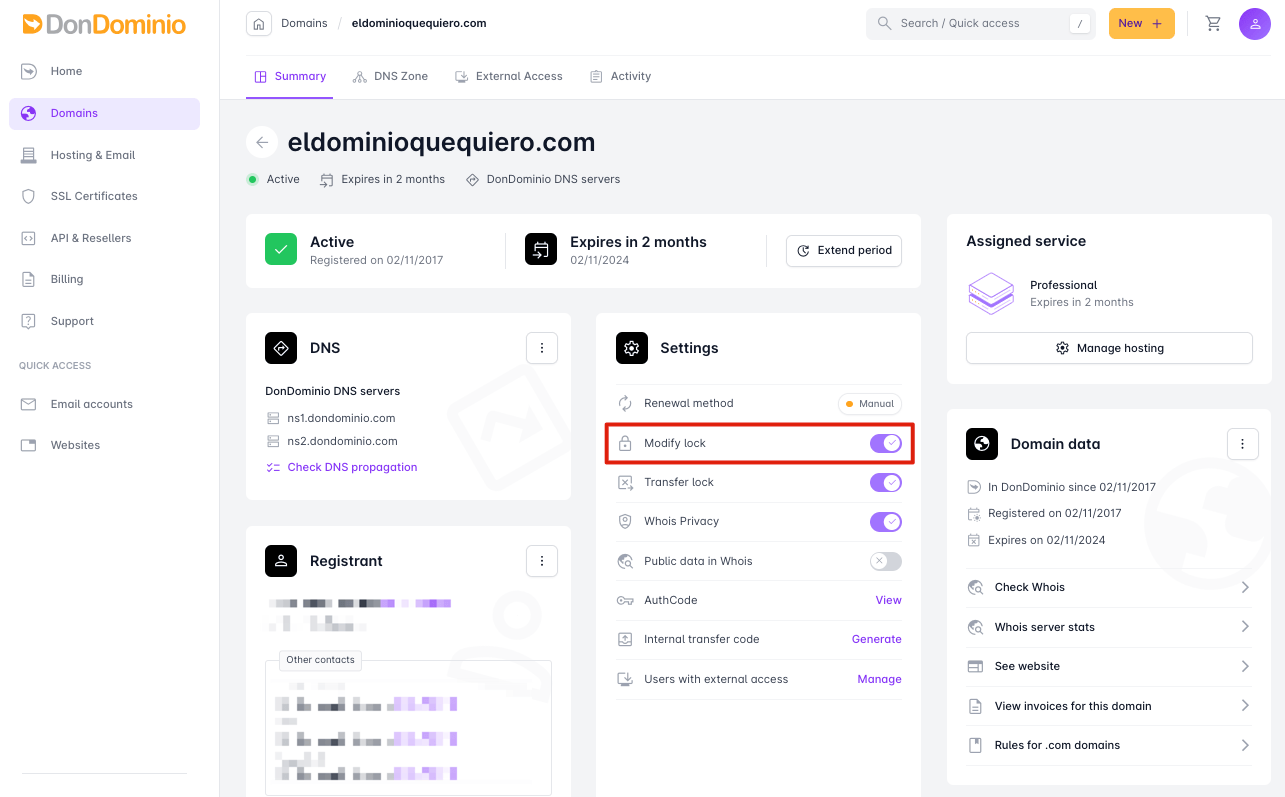Image resolution: width=1285 pixels, height=797 pixels.
Task: Click the New button
Action: (1141, 24)
